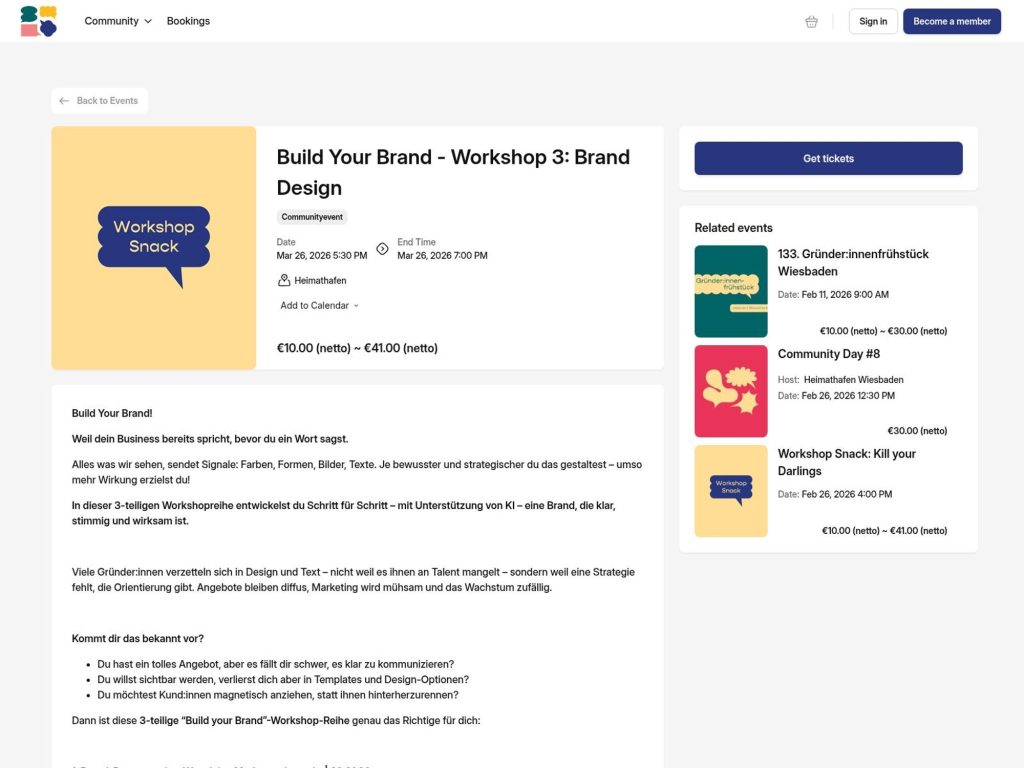This screenshot has height=768, width=1024.
Task: Click the Gründer:innenfrühstück event thumbnail icon
Action: coord(731,290)
